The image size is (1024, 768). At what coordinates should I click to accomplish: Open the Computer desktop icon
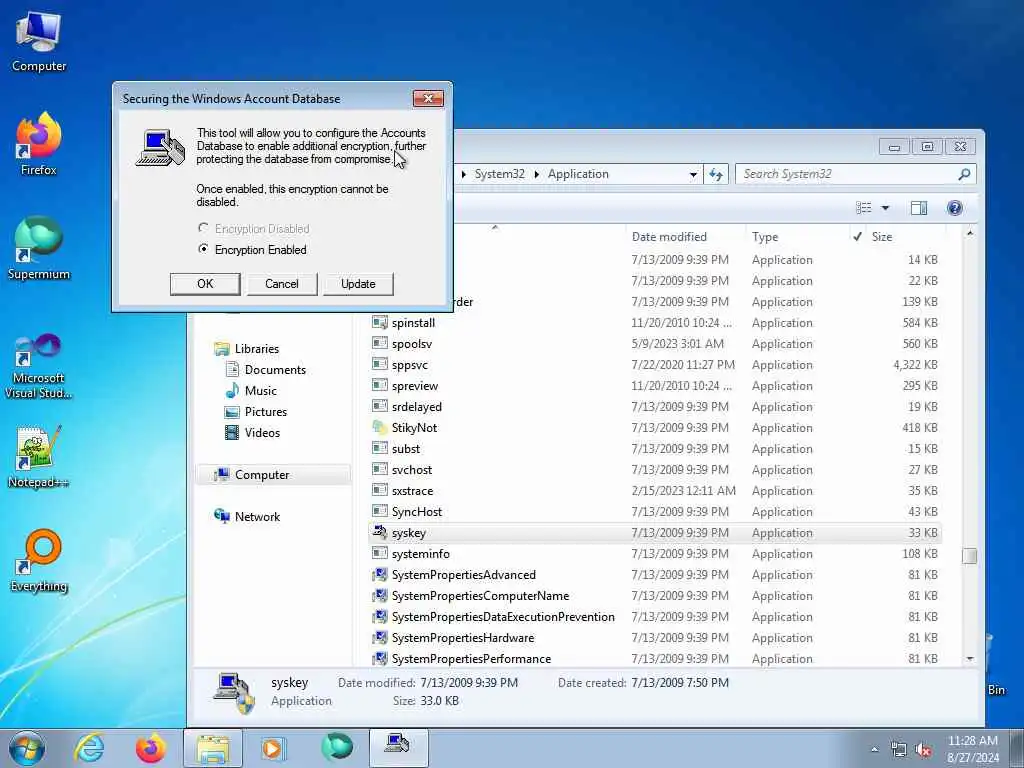pyautogui.click(x=39, y=42)
